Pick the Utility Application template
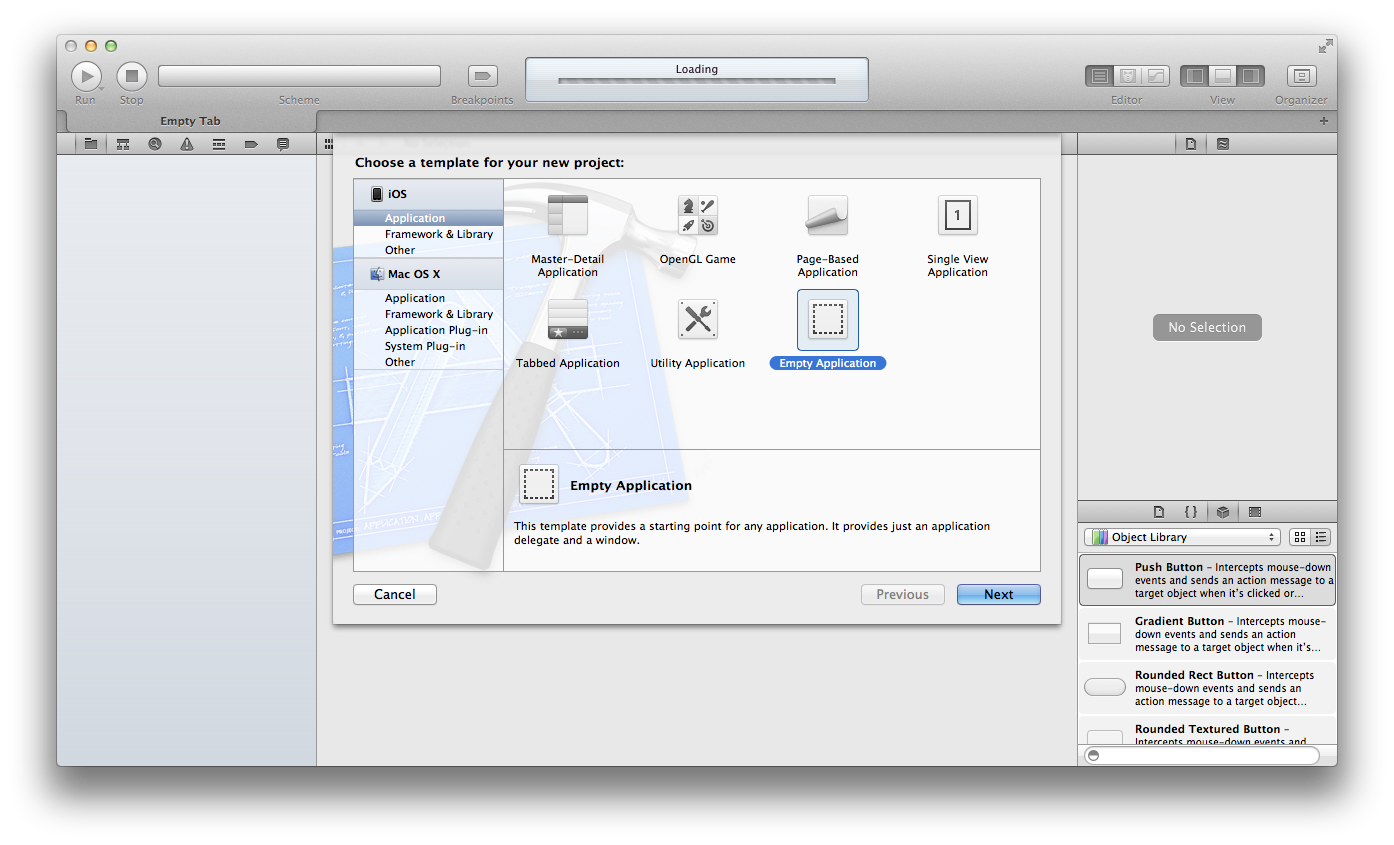The height and width of the screenshot is (845, 1394). (698, 333)
